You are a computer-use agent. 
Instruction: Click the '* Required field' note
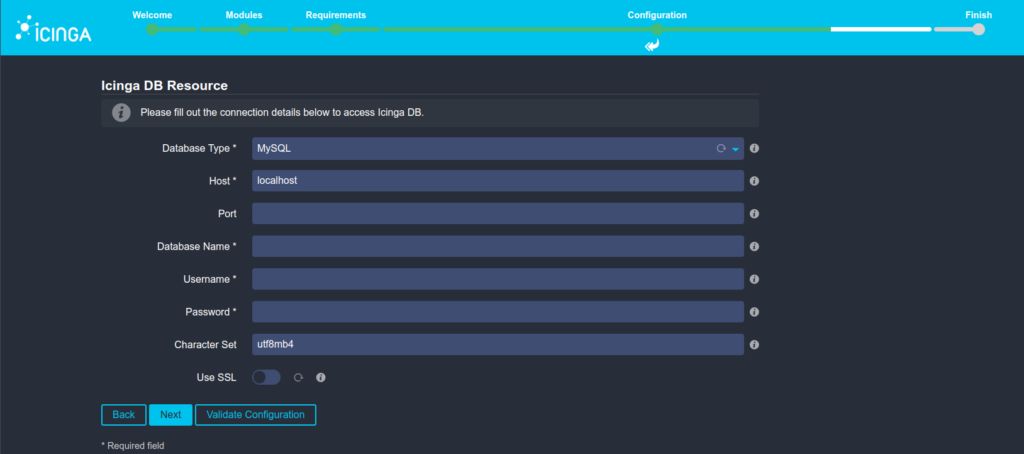(133, 446)
